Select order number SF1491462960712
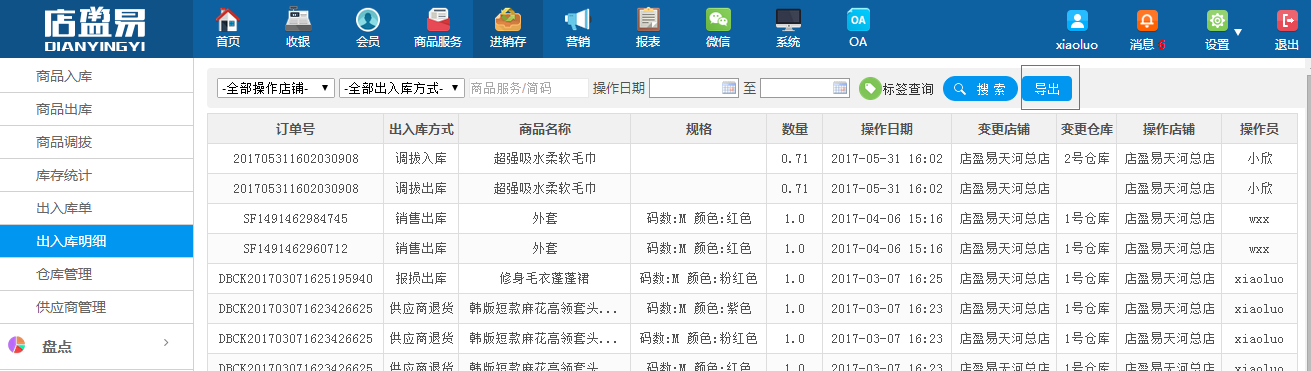 [296, 249]
